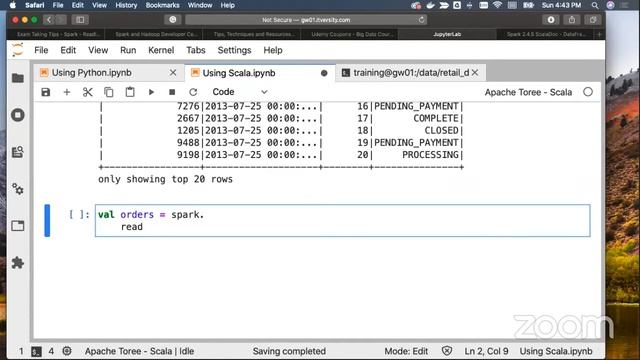Open JupyterLab Edit menu
Viewport: 640px width, 360px height.
68,50
